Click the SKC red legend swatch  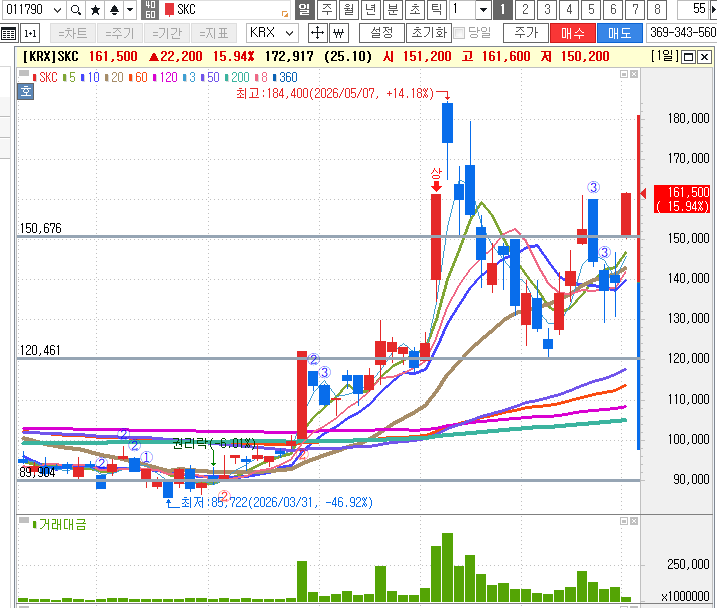[x=34, y=77]
